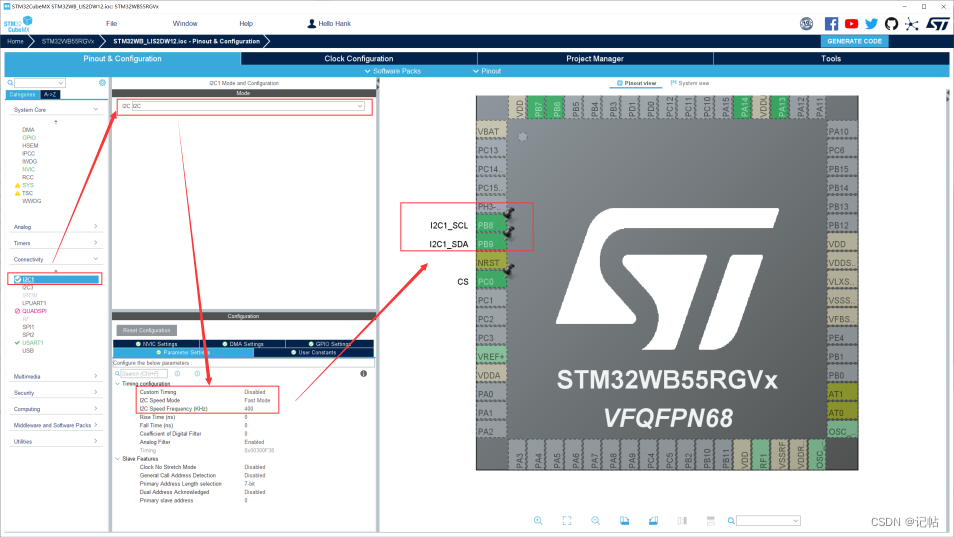The width and height of the screenshot is (954, 537).
Task: Open the ST YouTube channel icon
Action: [x=851, y=24]
